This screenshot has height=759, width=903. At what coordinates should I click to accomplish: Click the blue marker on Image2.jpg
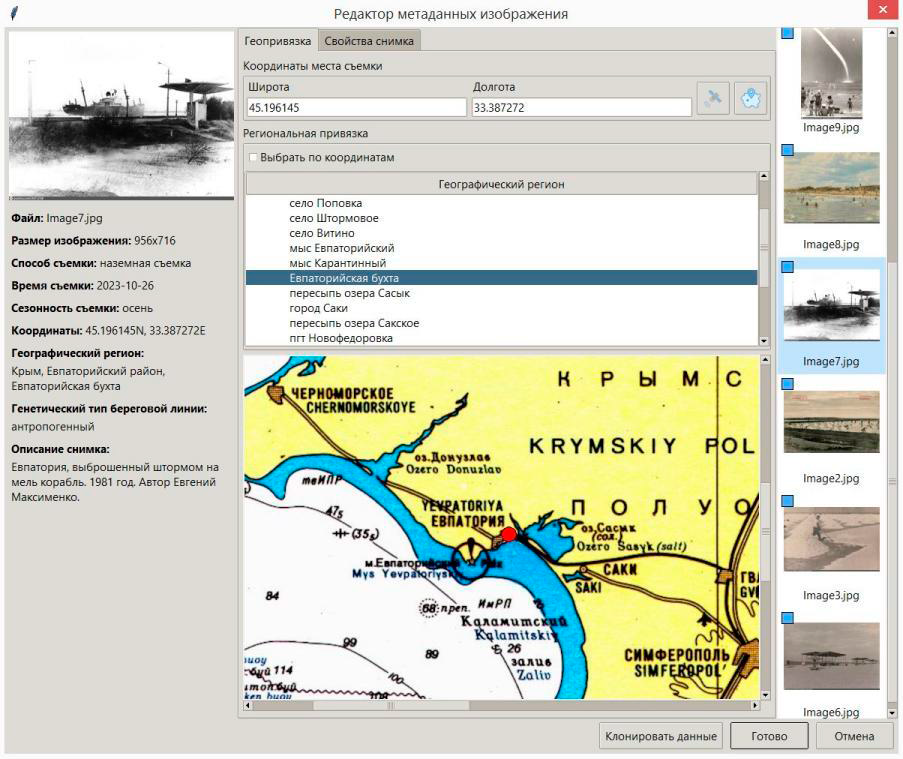(787, 383)
